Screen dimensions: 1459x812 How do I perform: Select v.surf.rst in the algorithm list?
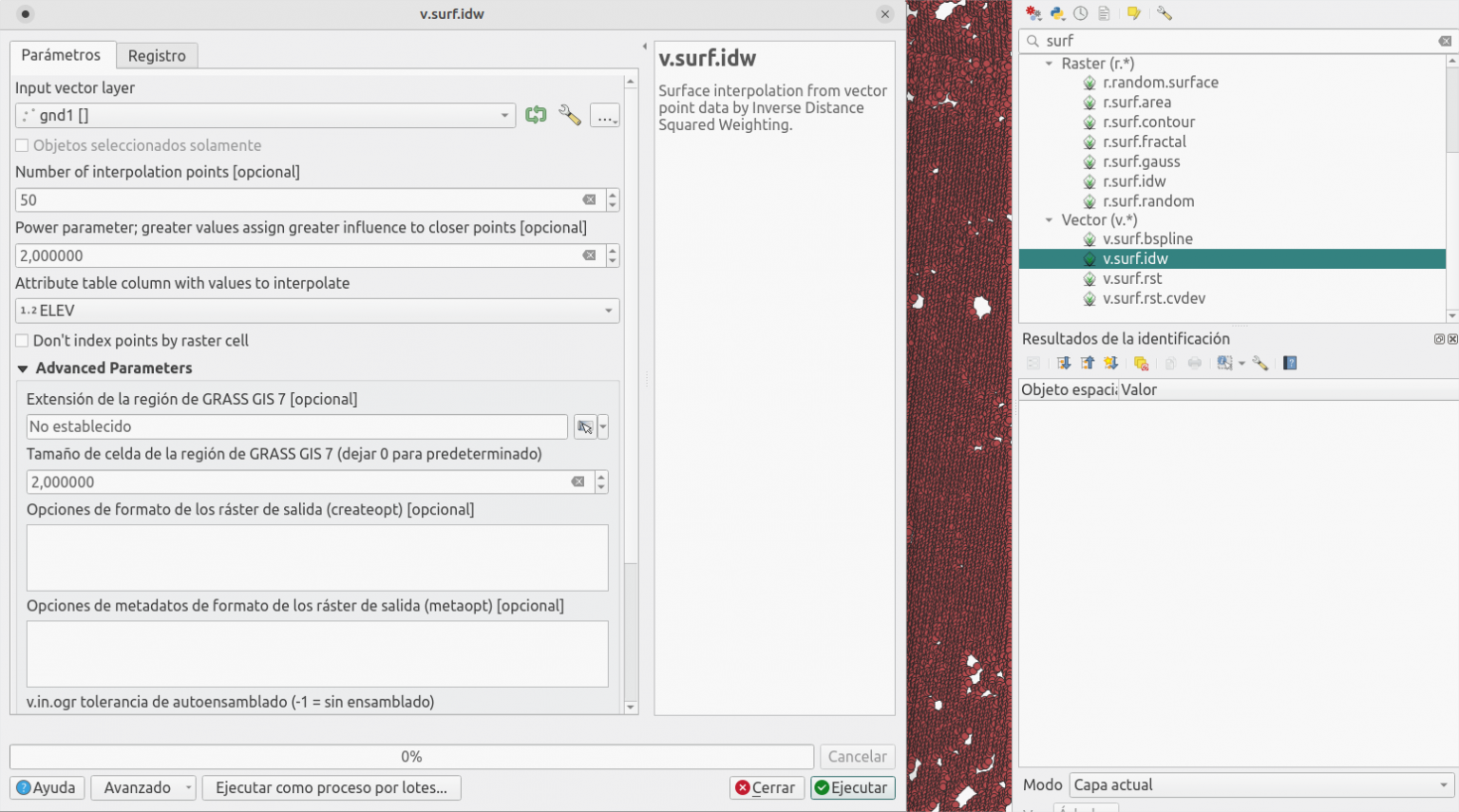coord(1132,278)
